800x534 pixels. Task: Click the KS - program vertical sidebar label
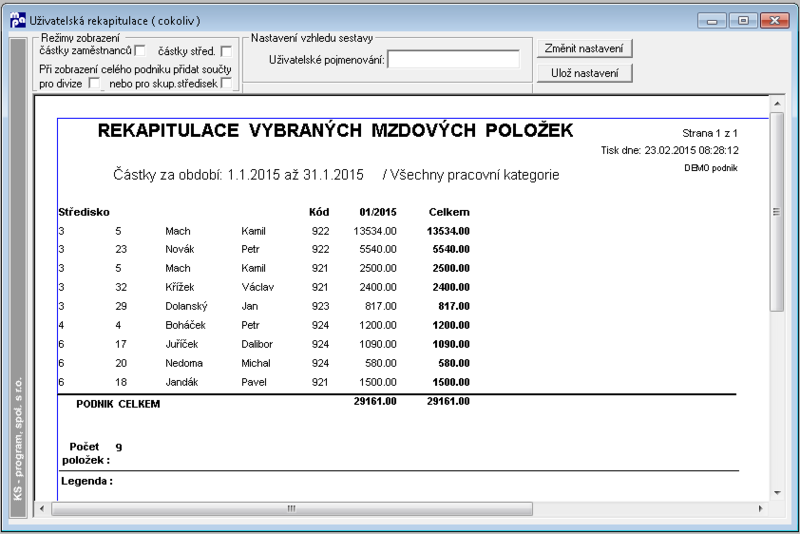click(x=18, y=439)
